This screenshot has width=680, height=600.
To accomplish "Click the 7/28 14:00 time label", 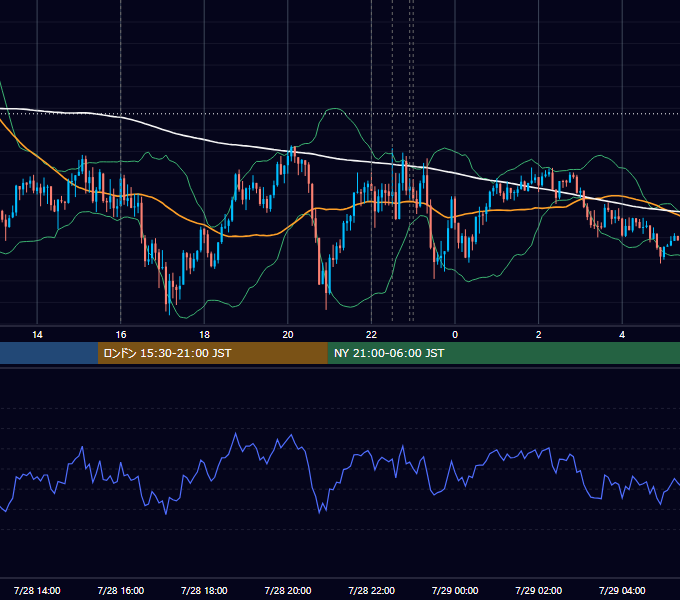I will (x=37, y=590).
